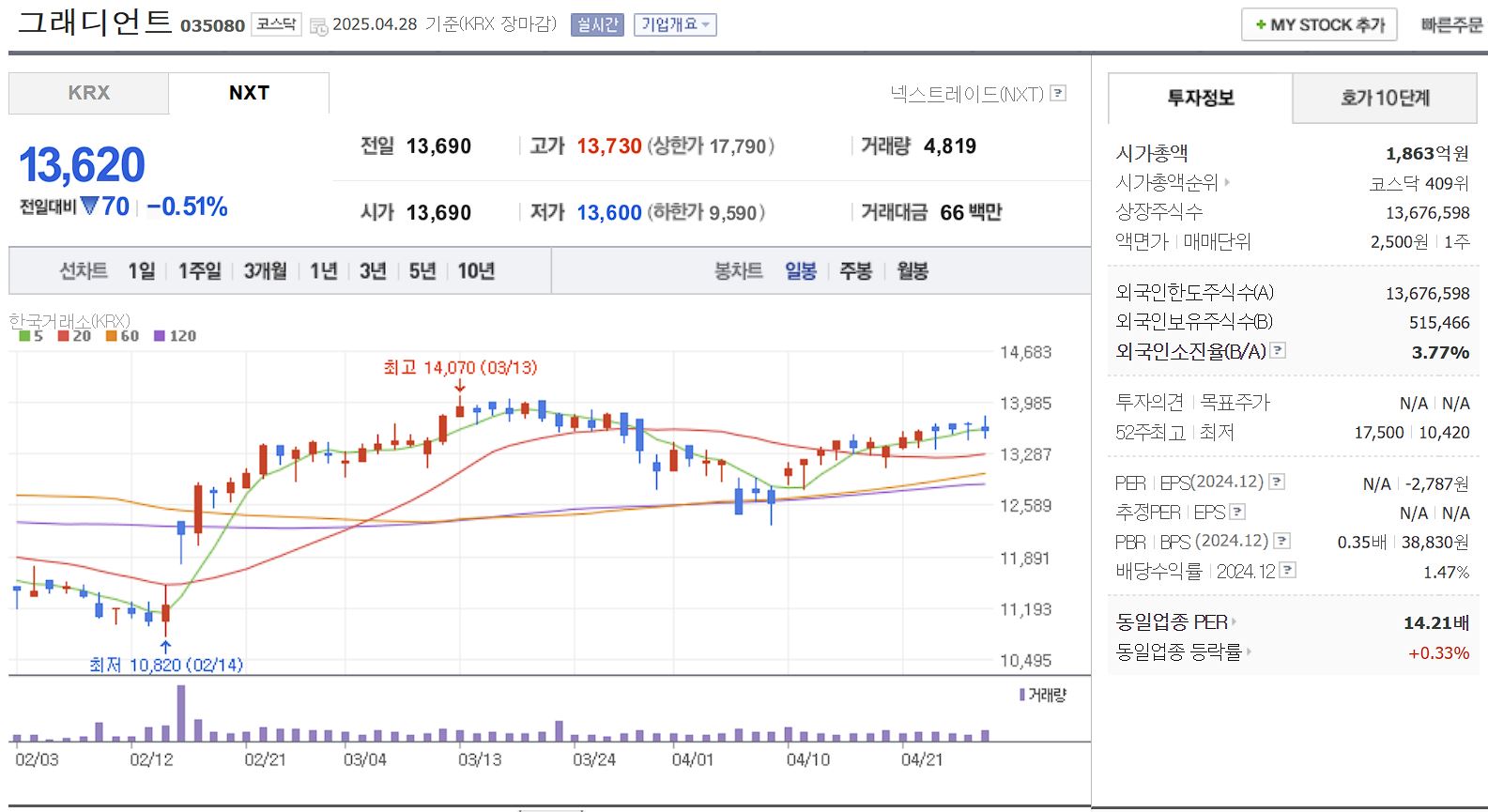The width and height of the screenshot is (1488, 812).
Task: Click the 거래량 value 4,819
Action: click(x=950, y=146)
